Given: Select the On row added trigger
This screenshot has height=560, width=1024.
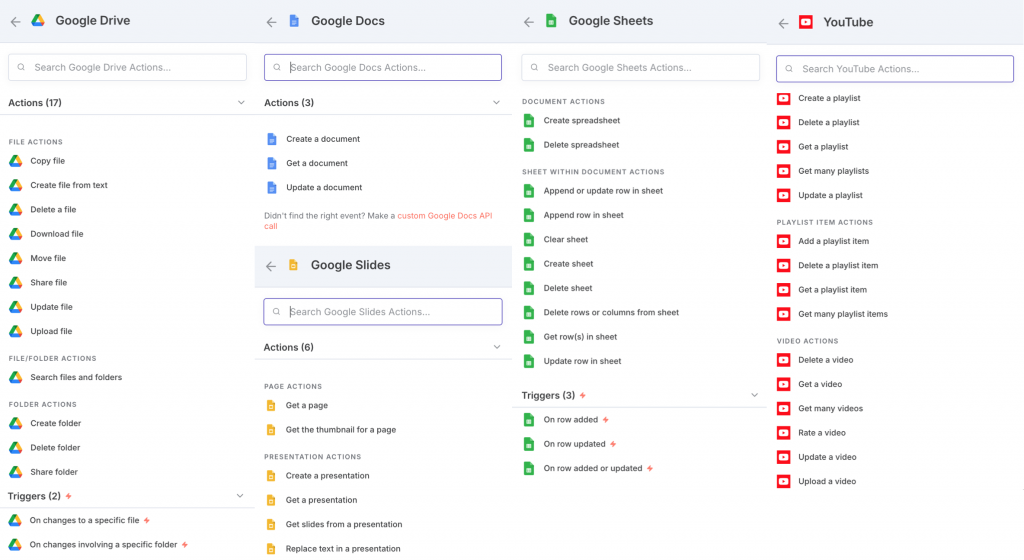Looking at the screenshot, I should (x=570, y=420).
